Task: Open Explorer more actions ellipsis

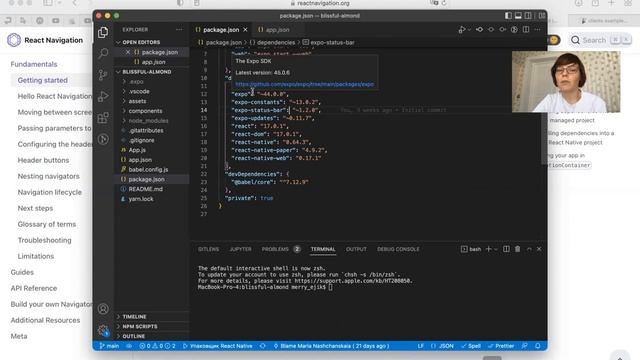Action: point(179,29)
